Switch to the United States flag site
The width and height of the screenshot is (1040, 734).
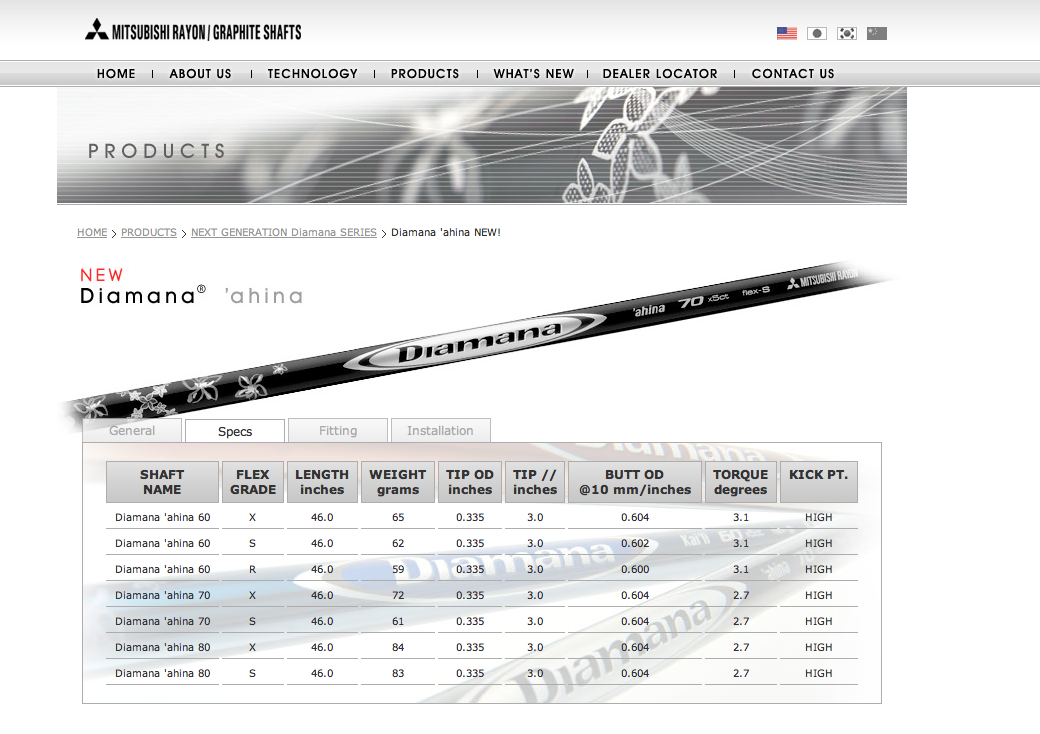click(787, 33)
